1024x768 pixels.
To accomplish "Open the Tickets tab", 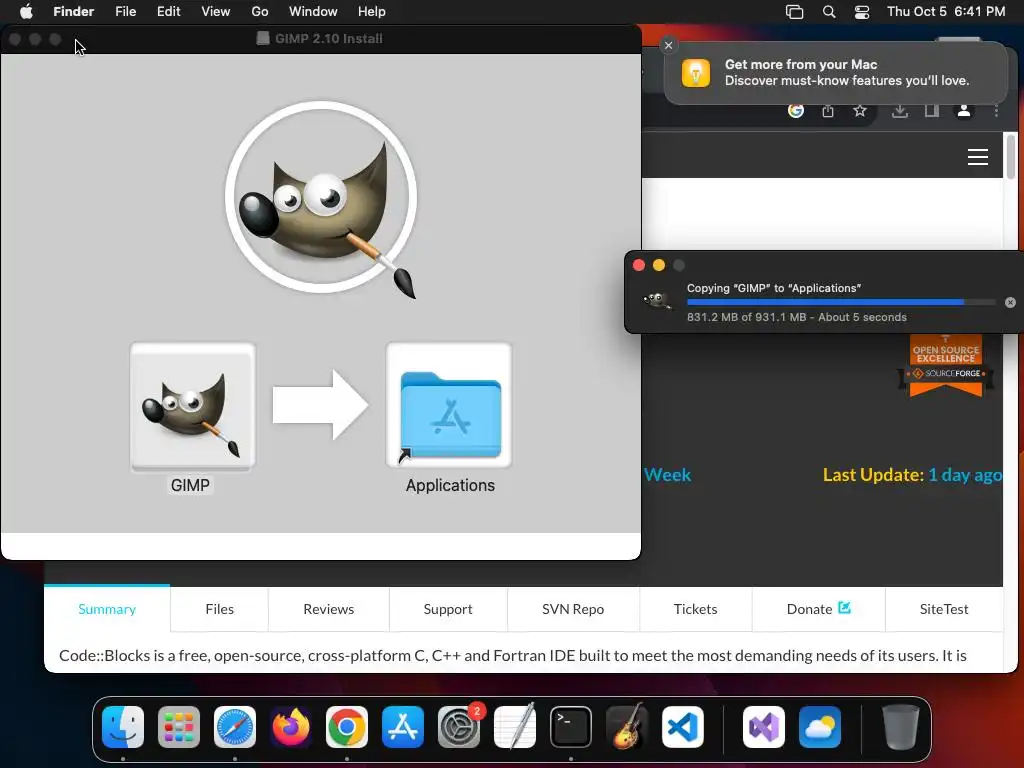I will [x=696, y=609].
